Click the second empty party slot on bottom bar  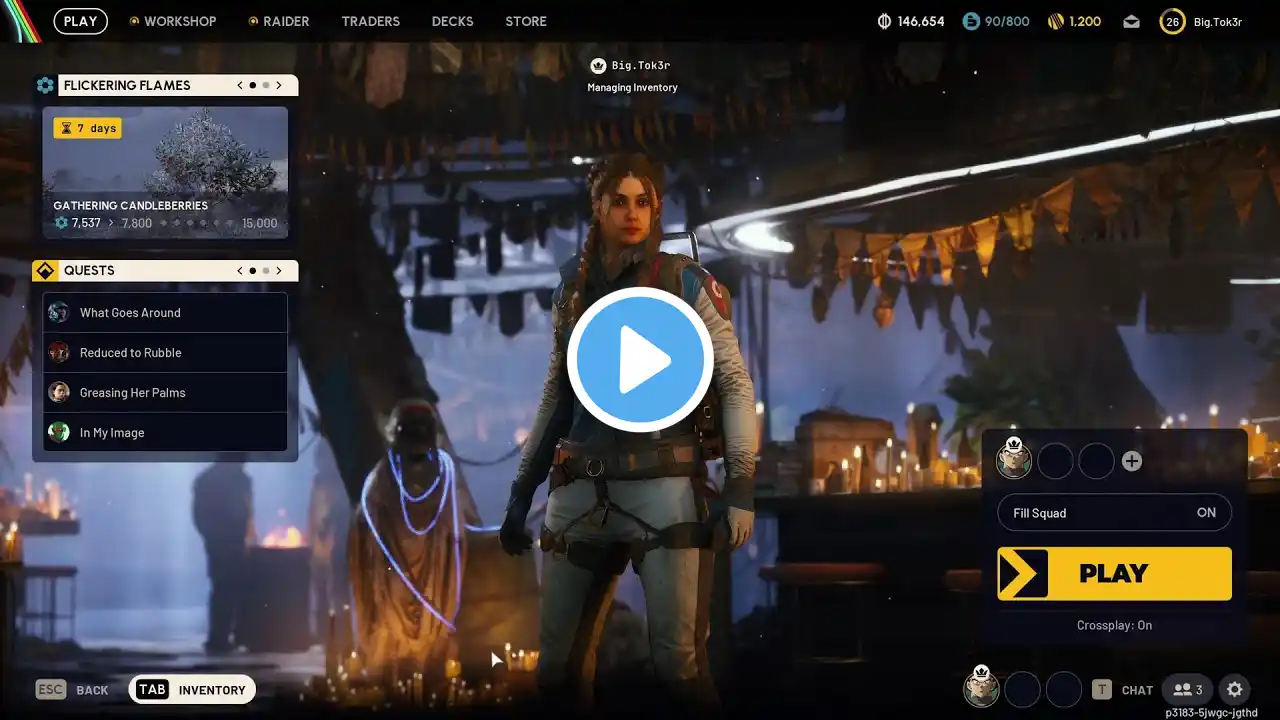click(1063, 689)
